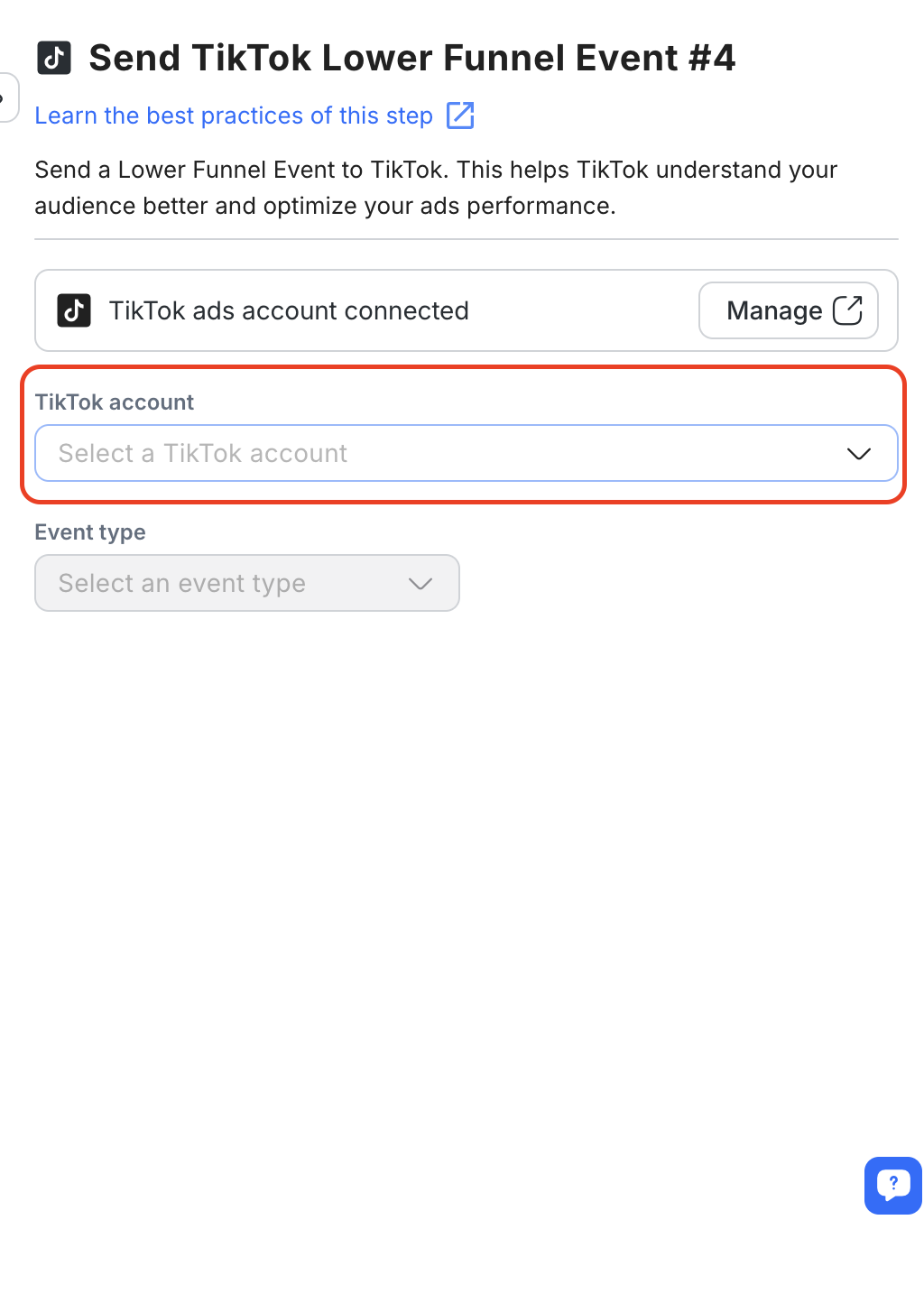Click the TikTok logo in the connected account card
The width and height of the screenshot is (924, 1303).
(74, 310)
